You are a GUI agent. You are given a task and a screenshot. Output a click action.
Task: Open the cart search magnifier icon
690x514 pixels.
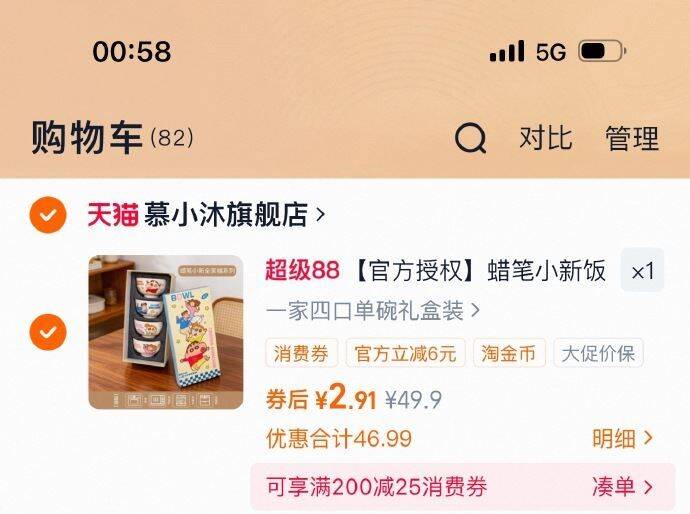tap(470, 138)
